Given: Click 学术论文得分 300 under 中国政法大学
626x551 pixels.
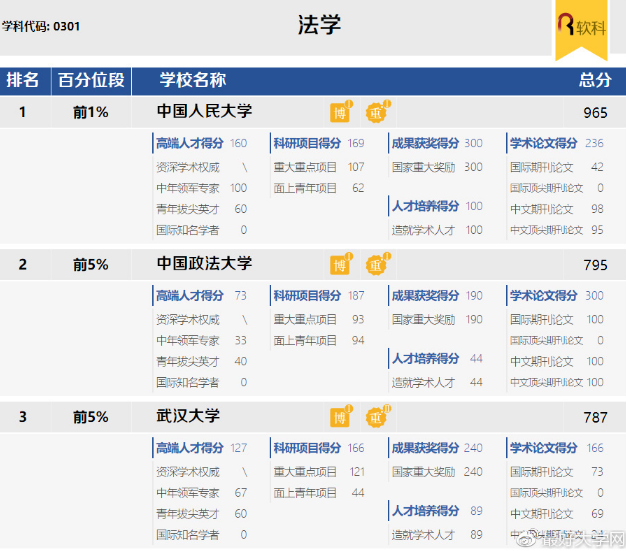Looking at the screenshot, I should [557, 296].
